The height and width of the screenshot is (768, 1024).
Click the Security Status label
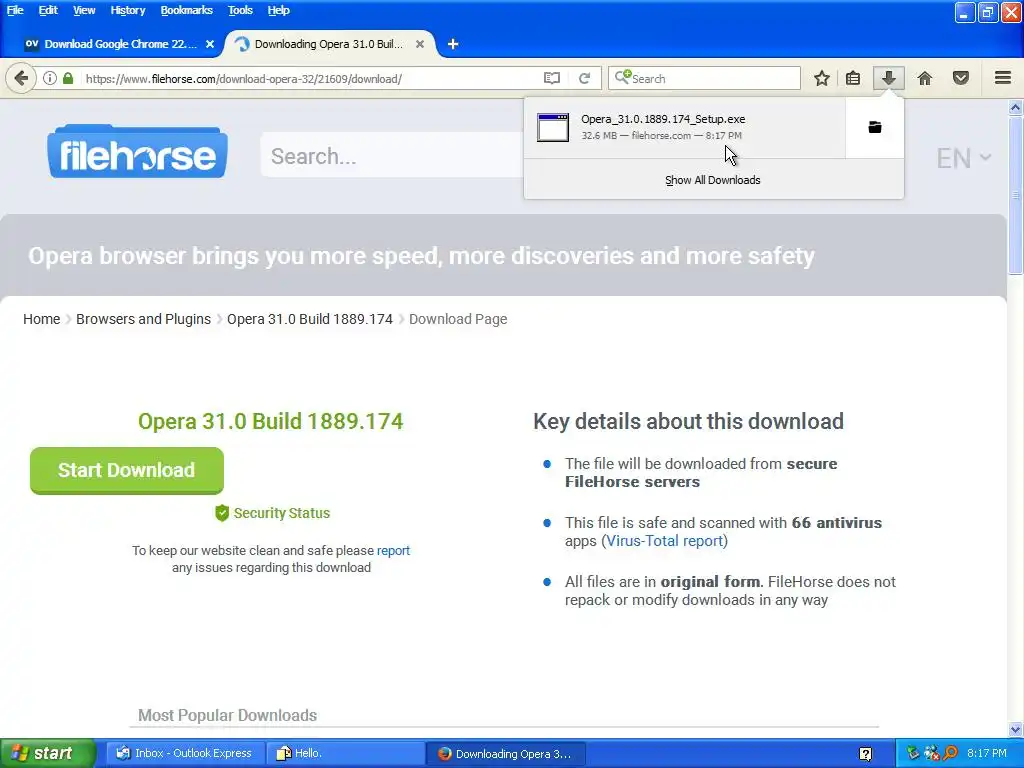tap(281, 513)
